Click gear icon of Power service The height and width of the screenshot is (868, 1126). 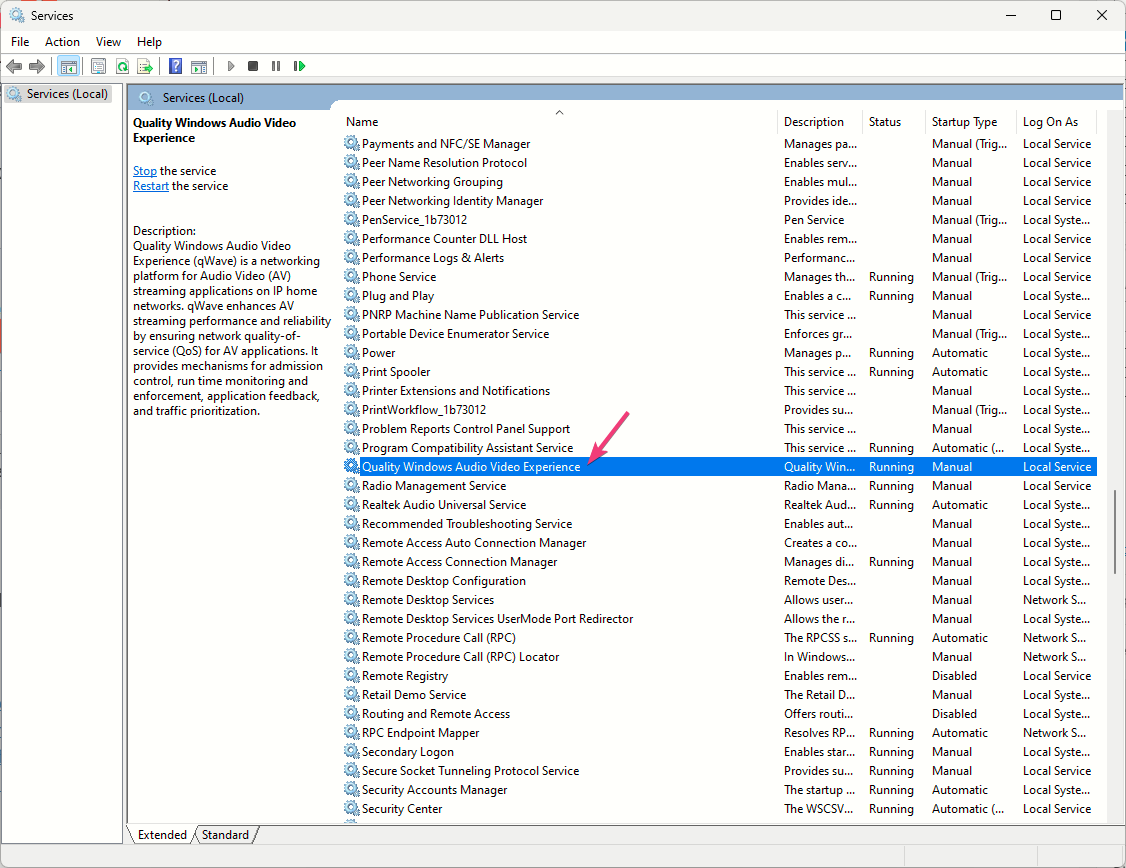pyautogui.click(x=351, y=353)
